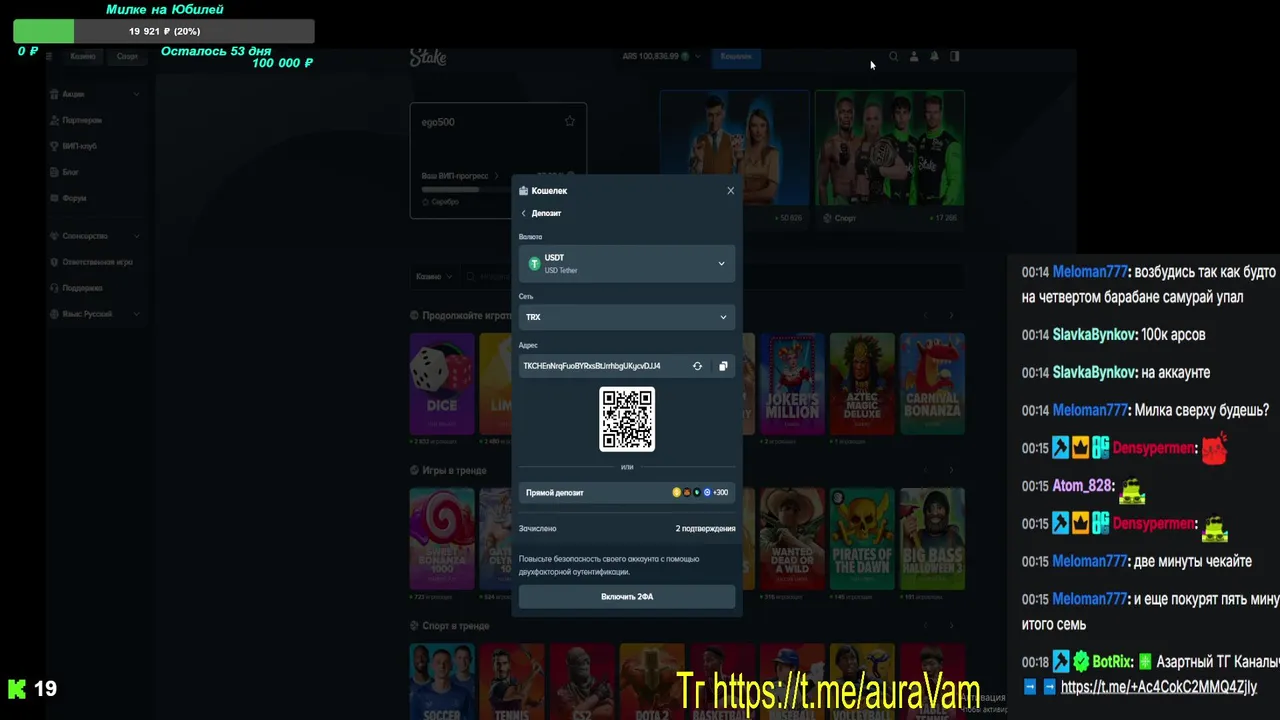Image resolution: width=1280 pixels, height=720 pixels.
Task: Expand the ARS balance currency dropdown
Action: pyautogui.click(x=698, y=57)
